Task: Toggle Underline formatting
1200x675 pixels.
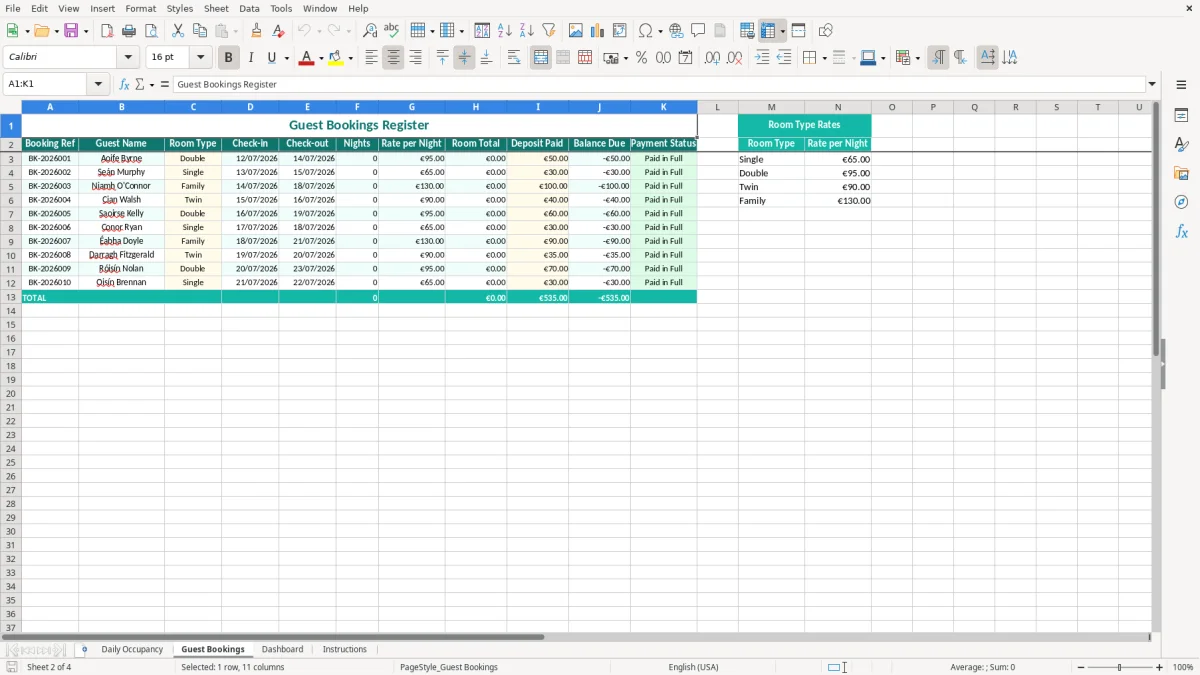Action: pyautogui.click(x=271, y=58)
